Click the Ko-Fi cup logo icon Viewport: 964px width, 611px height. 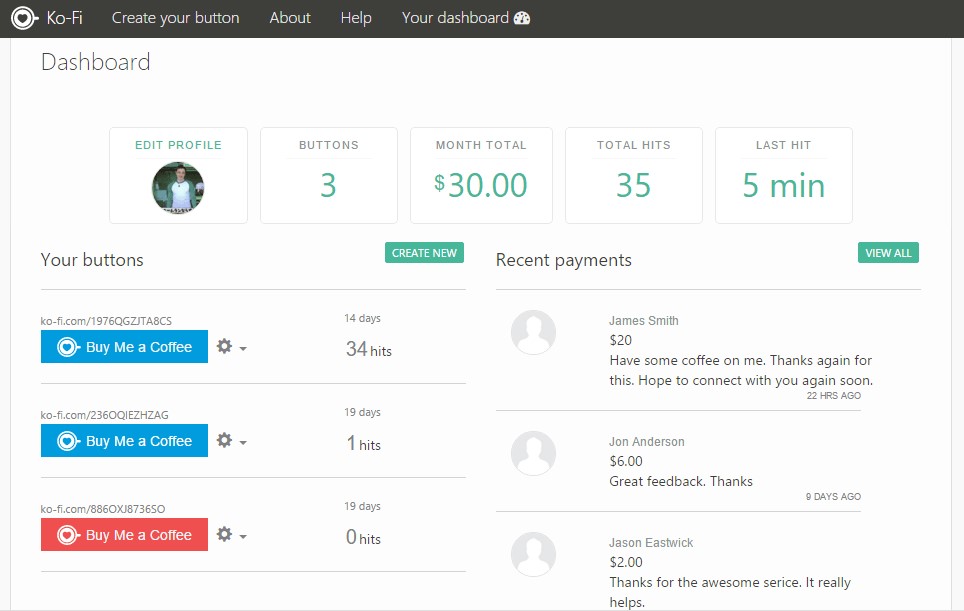24,18
